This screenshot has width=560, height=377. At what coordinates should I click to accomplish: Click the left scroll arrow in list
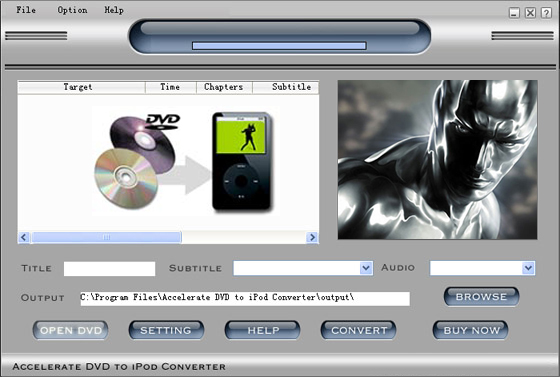[24, 237]
